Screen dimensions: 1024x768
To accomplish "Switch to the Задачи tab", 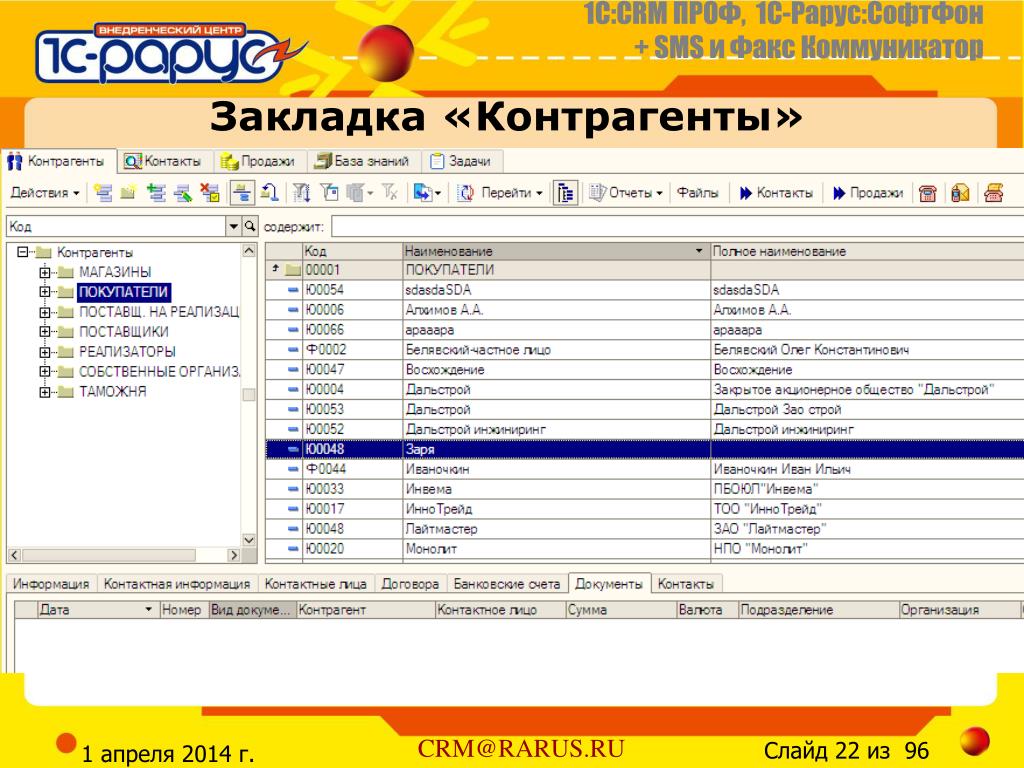I will point(462,161).
